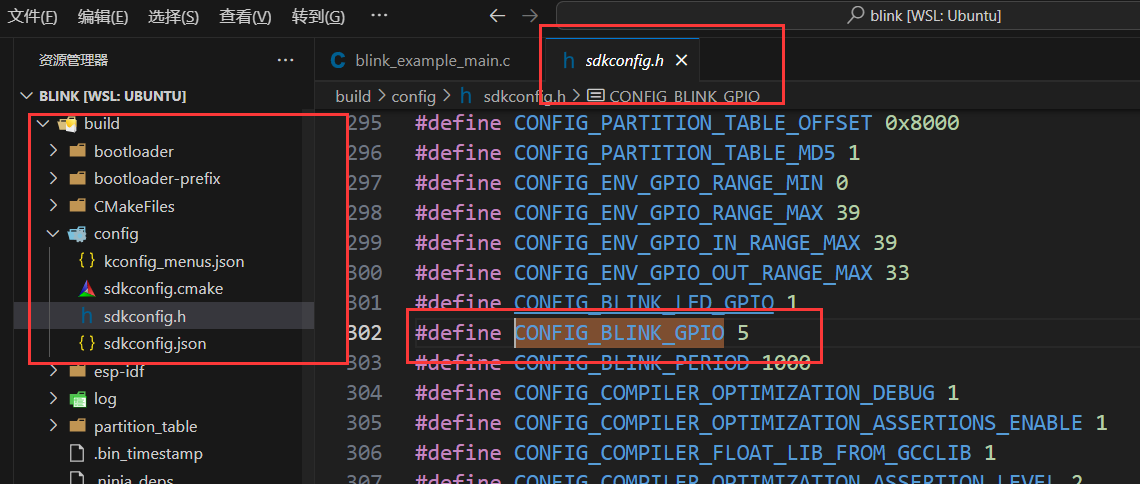Viewport: 1140px width, 484px height.
Task: Collapse the build folder
Action: pyautogui.click(x=42, y=124)
